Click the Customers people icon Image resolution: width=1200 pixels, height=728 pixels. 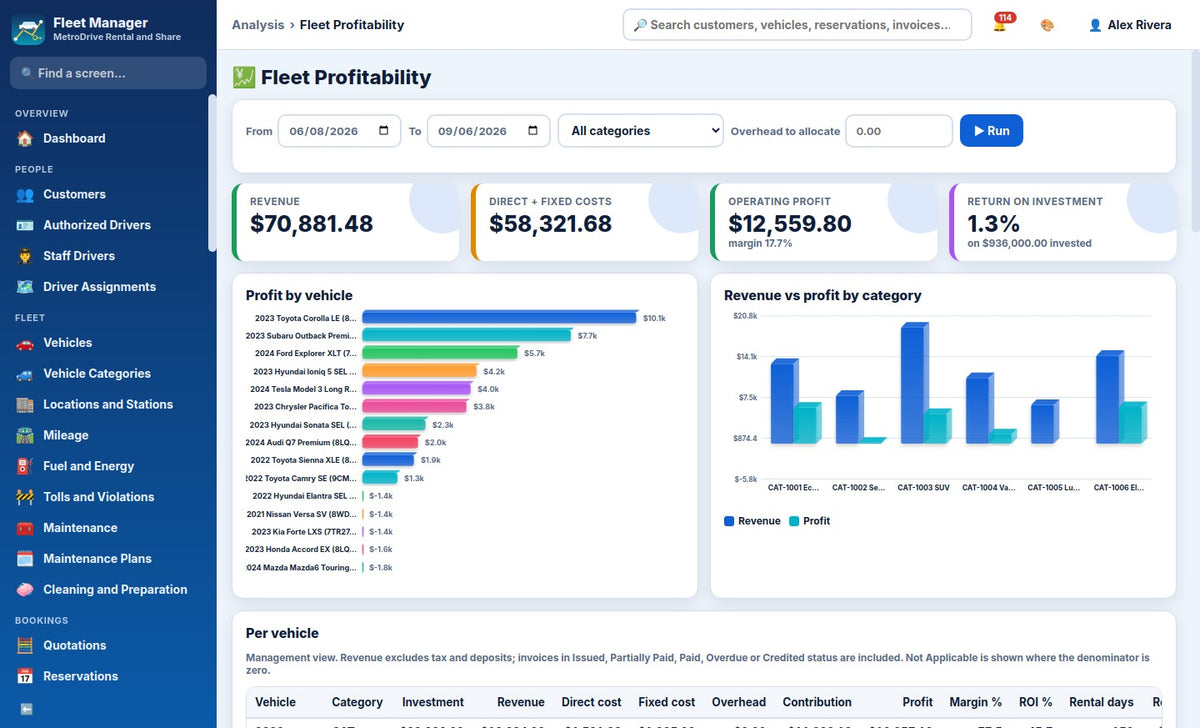coord(25,195)
